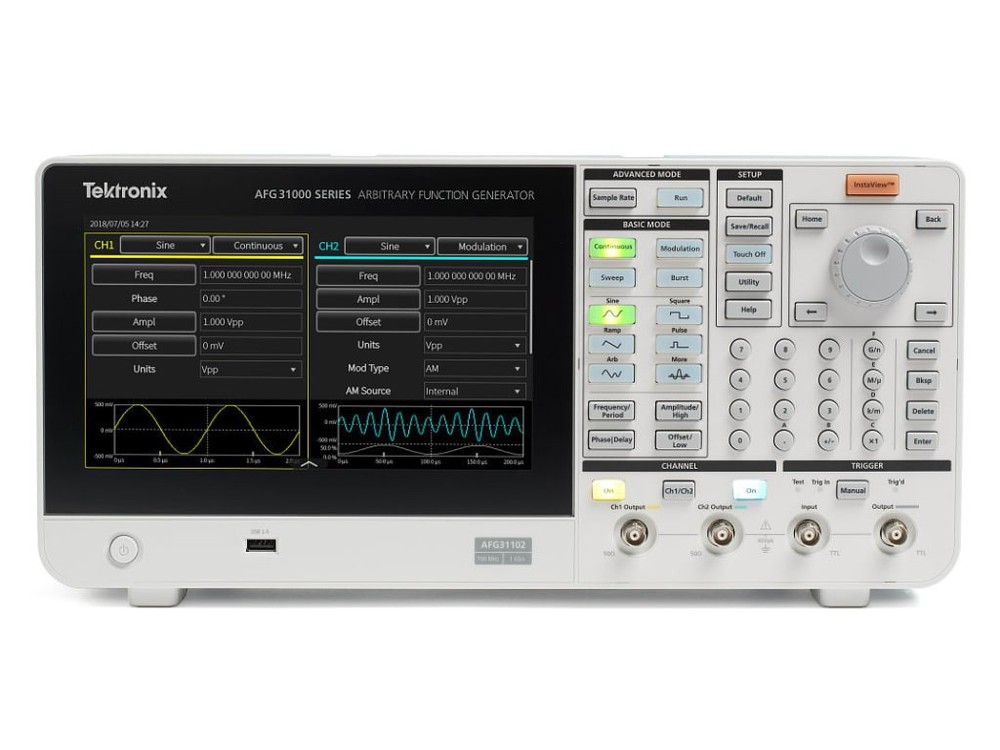
Task: Select the Ramp waveform icon
Action: tap(612, 346)
